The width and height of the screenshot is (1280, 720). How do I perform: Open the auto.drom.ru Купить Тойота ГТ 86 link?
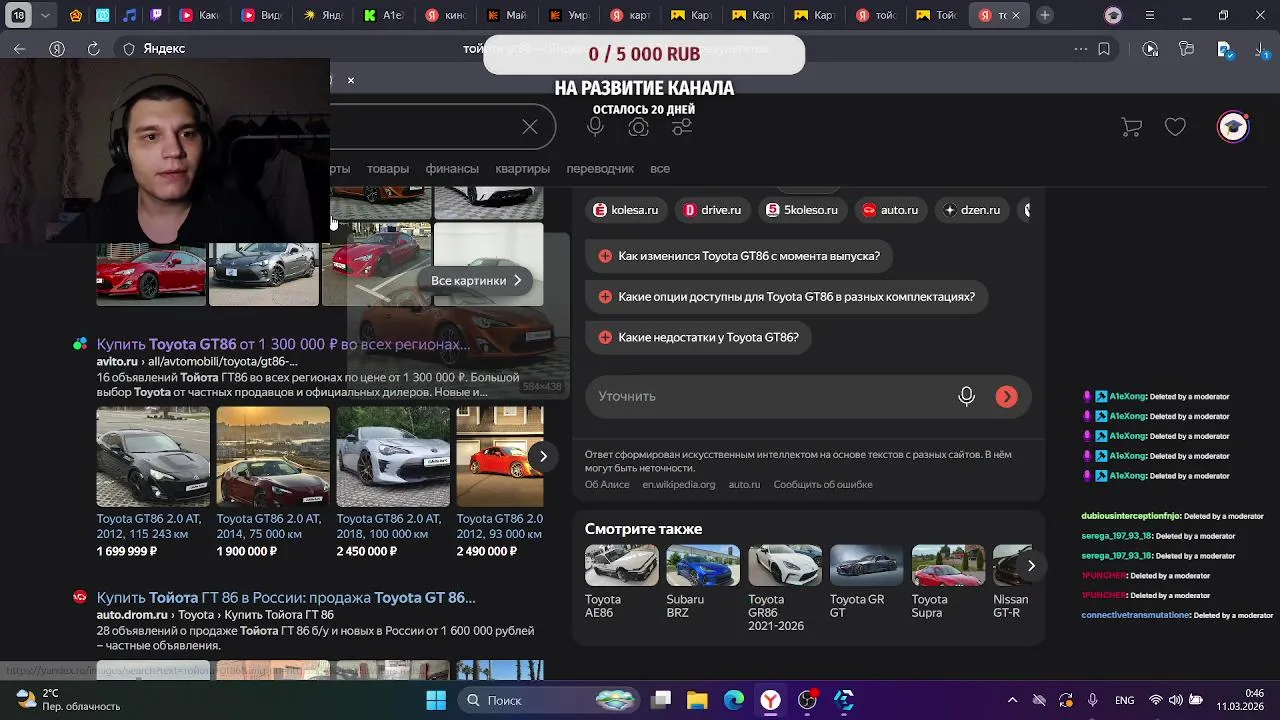[x=286, y=598]
